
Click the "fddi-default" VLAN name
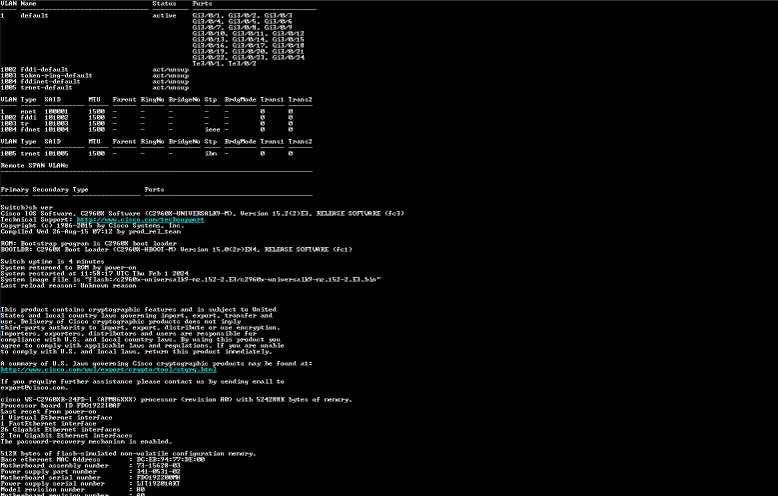pos(45,69)
